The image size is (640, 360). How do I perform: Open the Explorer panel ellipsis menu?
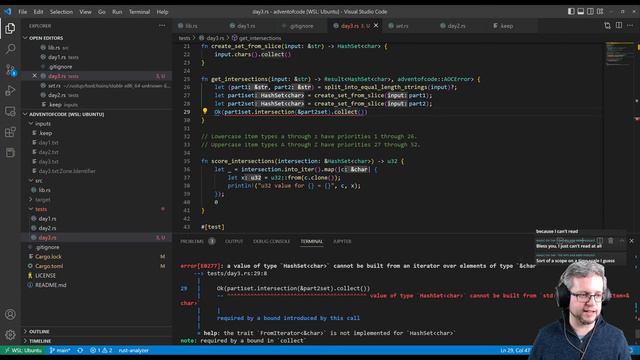[162, 25]
